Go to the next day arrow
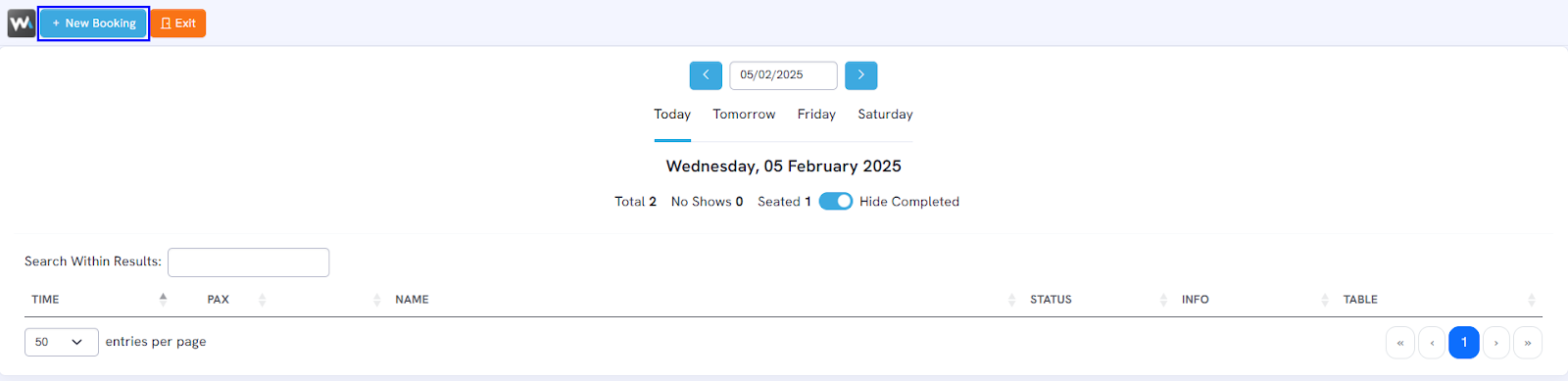 (x=860, y=75)
